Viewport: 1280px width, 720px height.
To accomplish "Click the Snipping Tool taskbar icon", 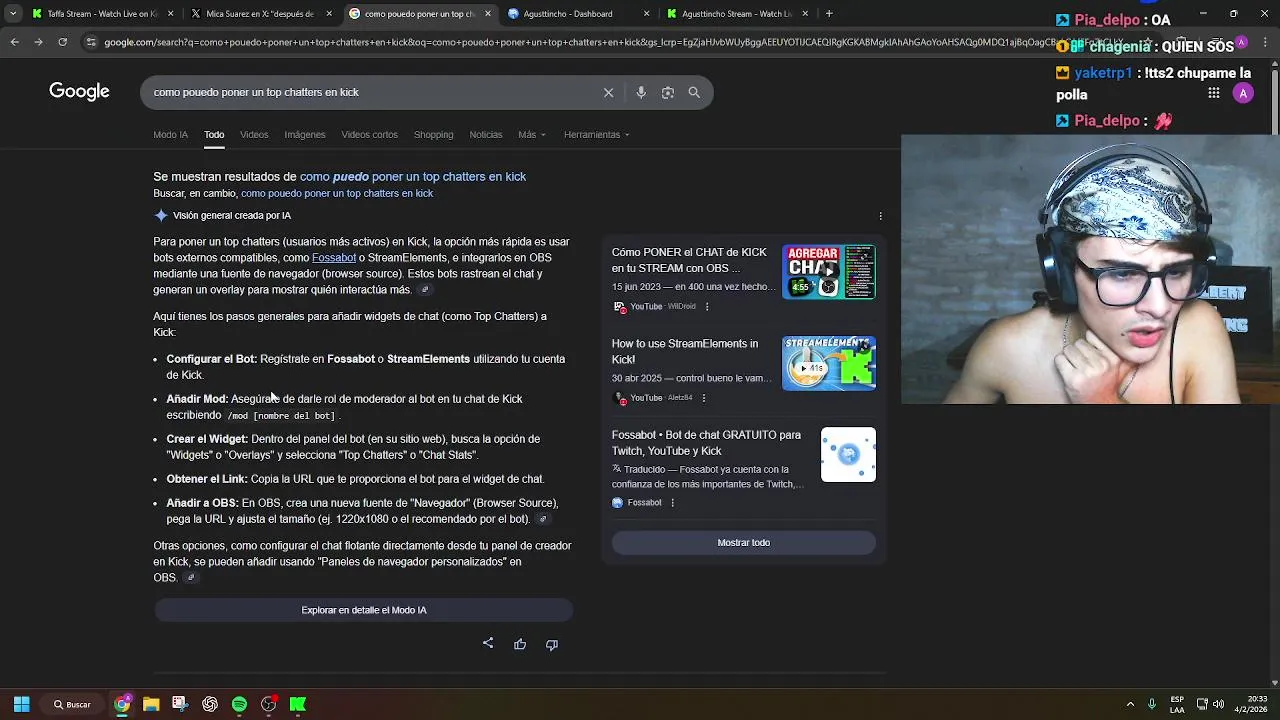I will point(180,704).
